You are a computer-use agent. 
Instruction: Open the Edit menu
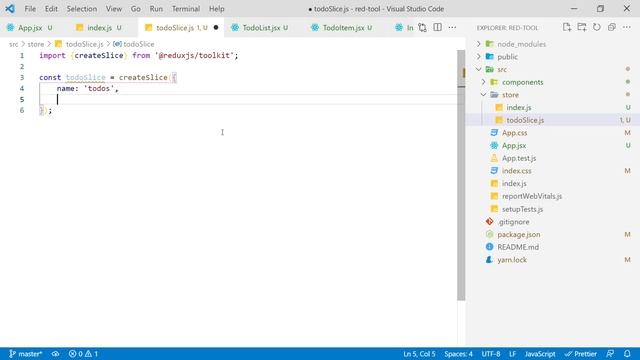coord(51,9)
